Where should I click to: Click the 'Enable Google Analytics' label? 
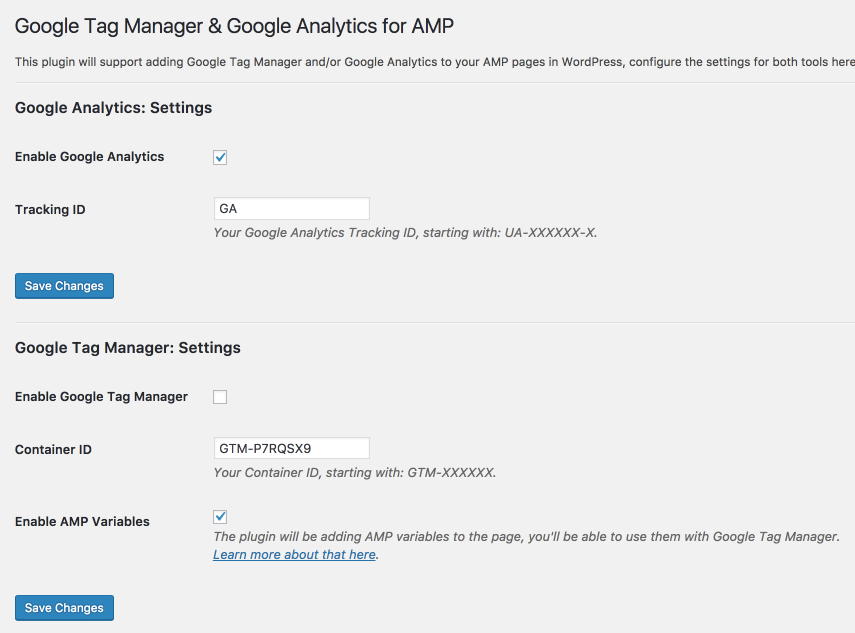(x=89, y=157)
